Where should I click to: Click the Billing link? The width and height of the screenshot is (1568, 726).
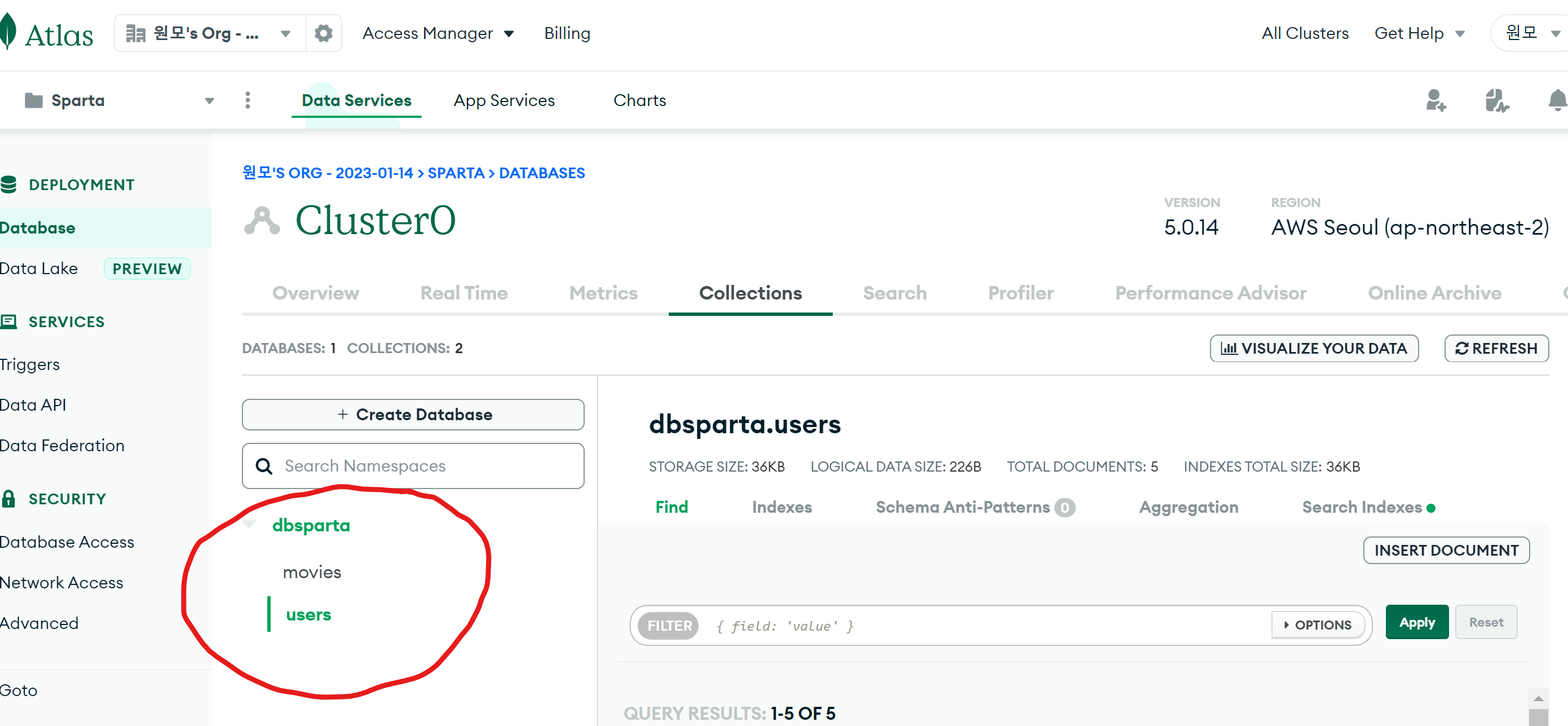coord(567,33)
